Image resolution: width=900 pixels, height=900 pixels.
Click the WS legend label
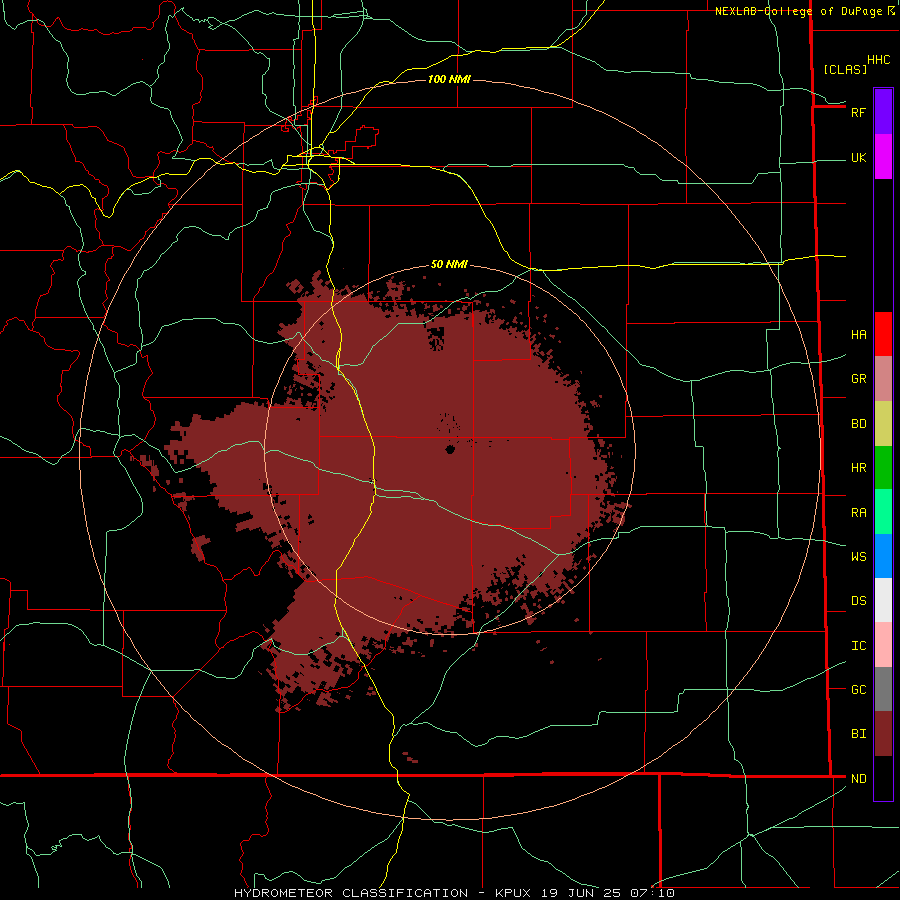pyautogui.click(x=858, y=556)
